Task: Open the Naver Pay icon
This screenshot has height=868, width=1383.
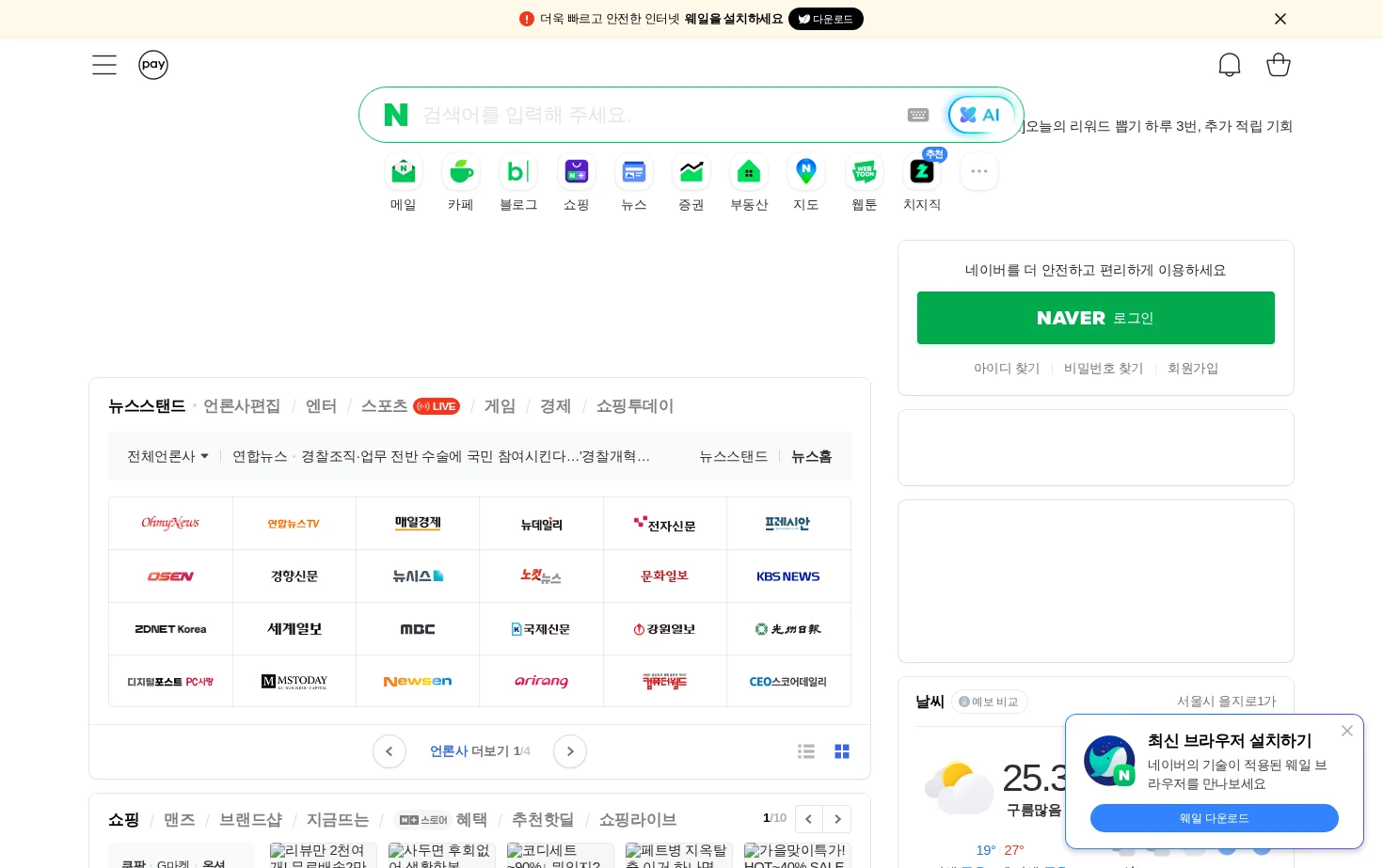Action: [x=153, y=65]
